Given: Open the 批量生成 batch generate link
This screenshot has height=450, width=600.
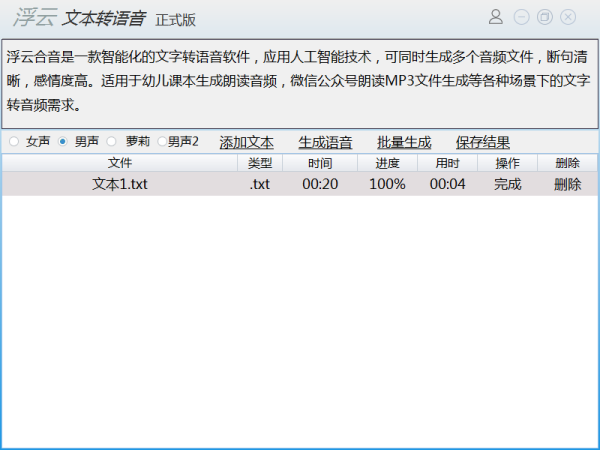Looking at the screenshot, I should click(x=404, y=142).
